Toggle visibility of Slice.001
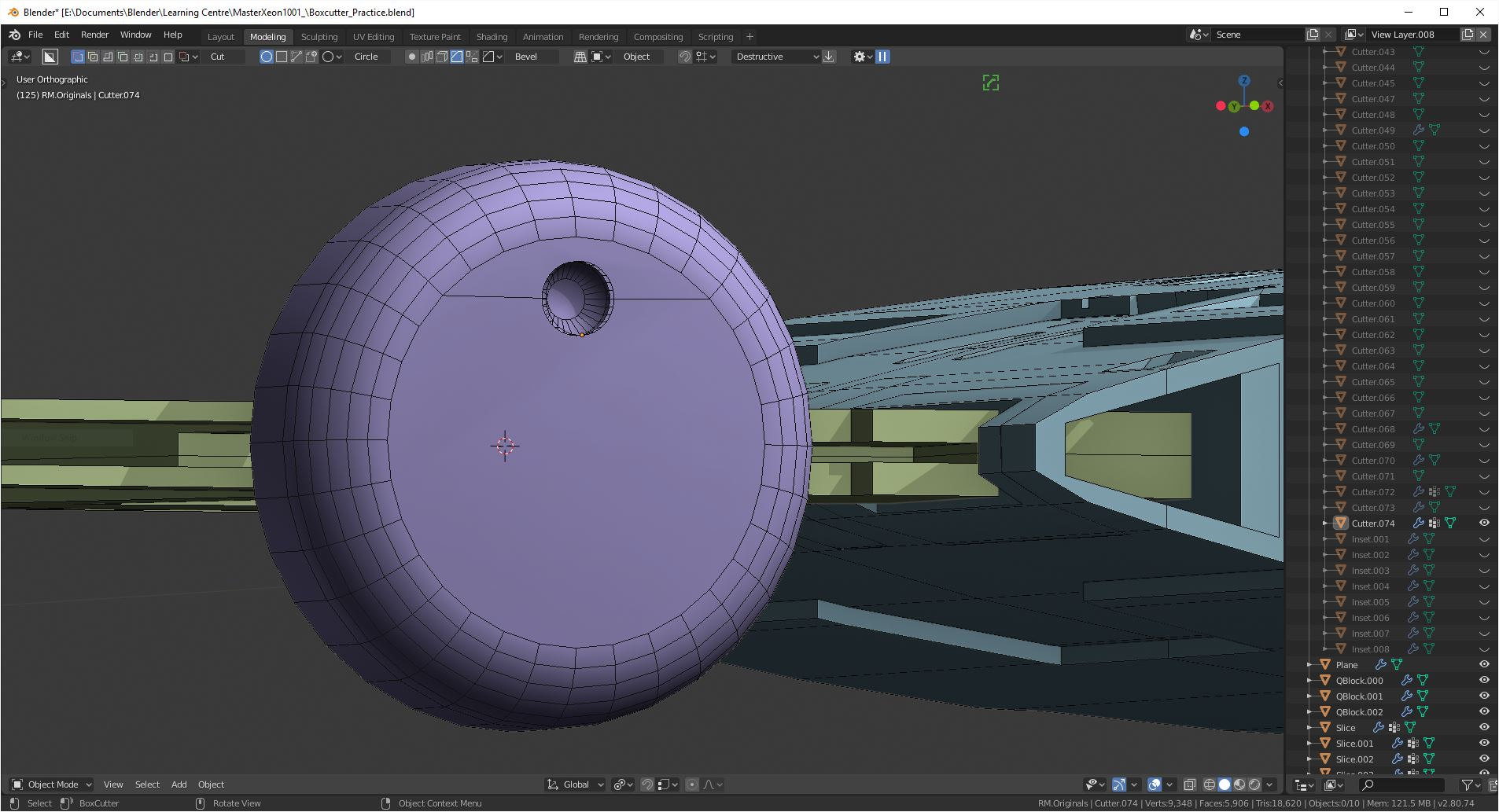The image size is (1499, 812). (x=1484, y=743)
